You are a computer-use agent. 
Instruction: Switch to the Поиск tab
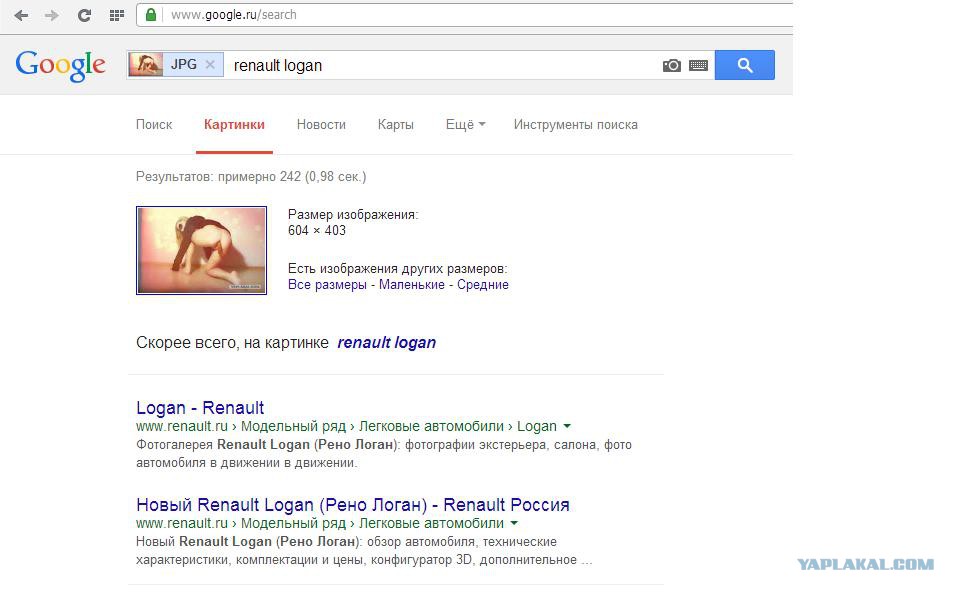154,124
